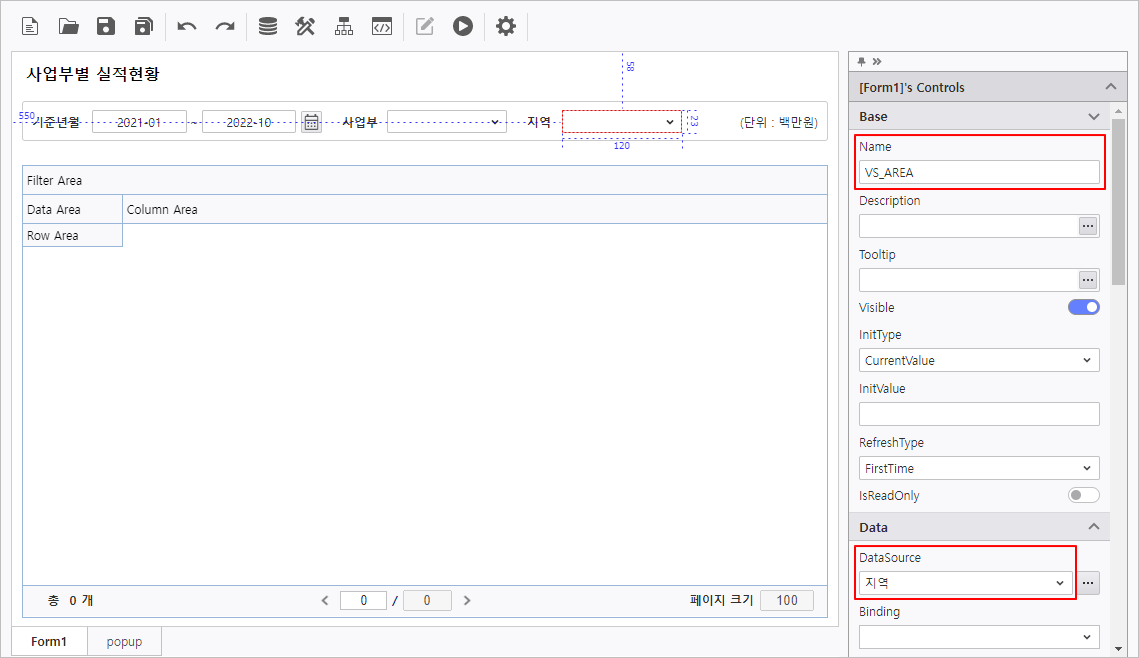Screen dimensions: 1139x658
Task: Enable the IsReadOnly toggle
Action: coord(1083,495)
